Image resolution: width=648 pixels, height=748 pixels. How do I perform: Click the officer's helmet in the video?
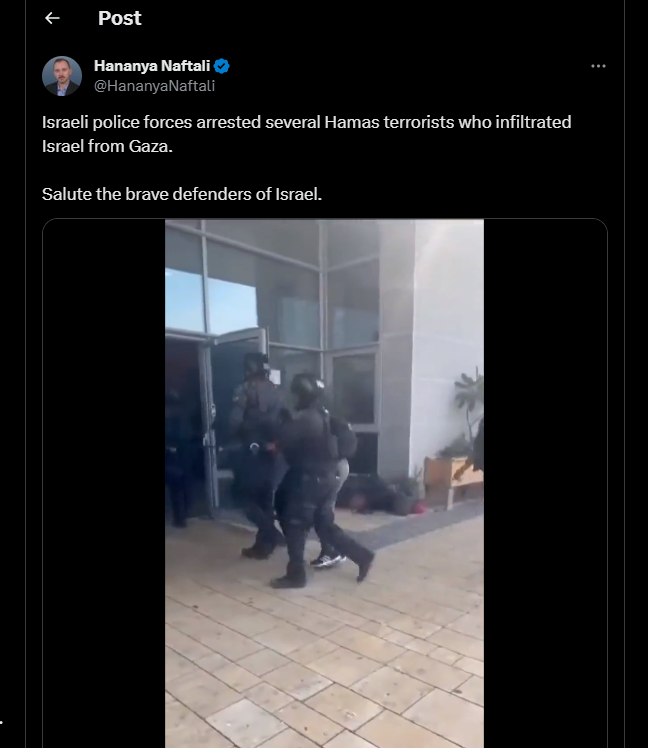tap(306, 390)
